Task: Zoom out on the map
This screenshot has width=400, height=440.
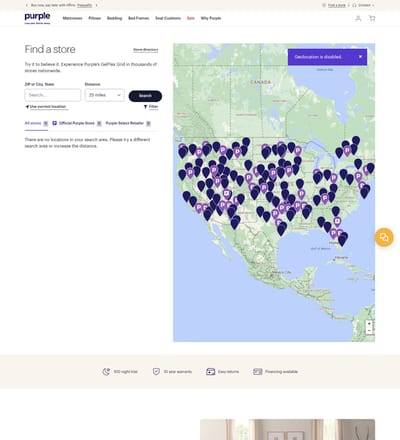Action: 369,330
